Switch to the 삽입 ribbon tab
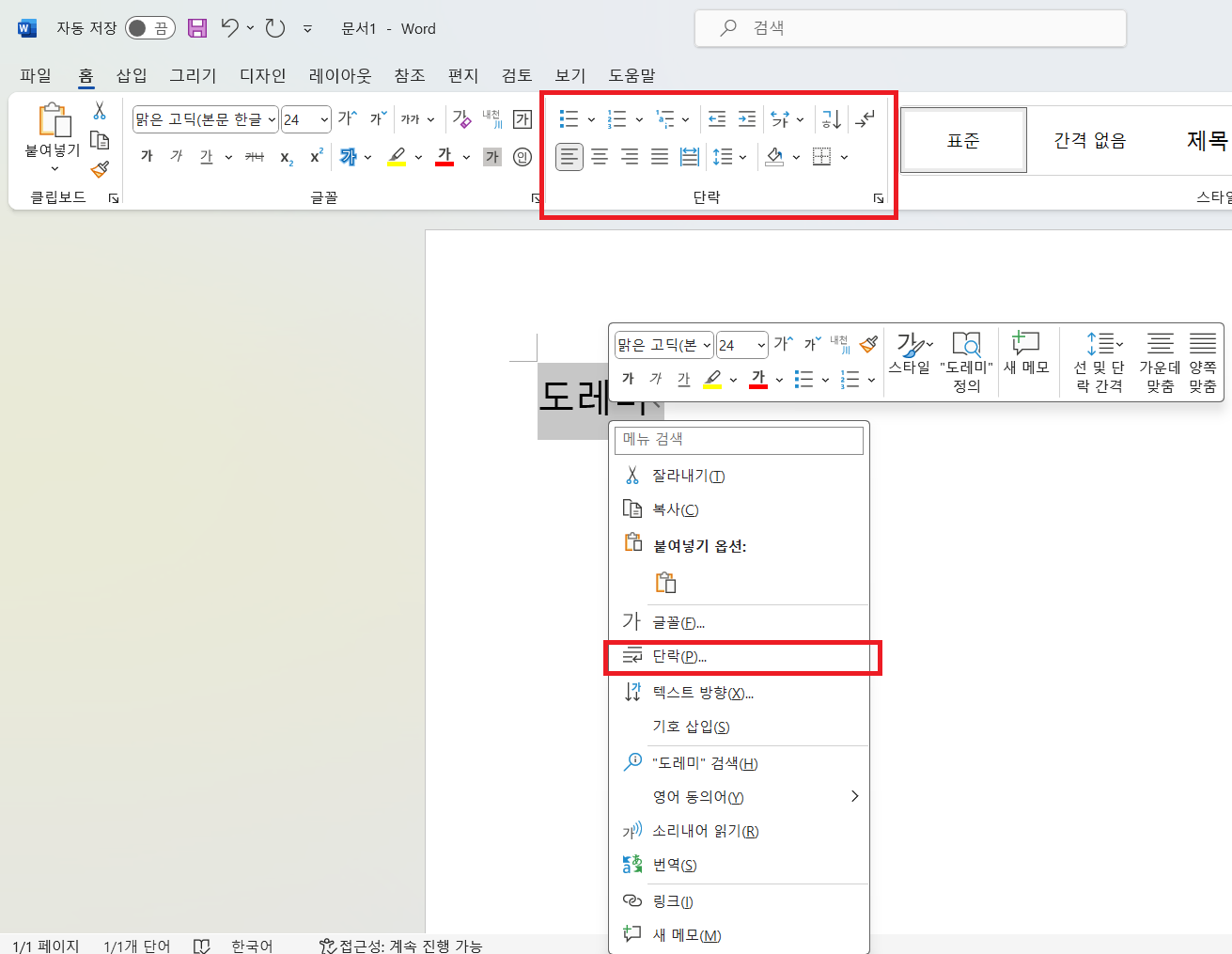Screen dimensions: 1232x954 pos(132,75)
